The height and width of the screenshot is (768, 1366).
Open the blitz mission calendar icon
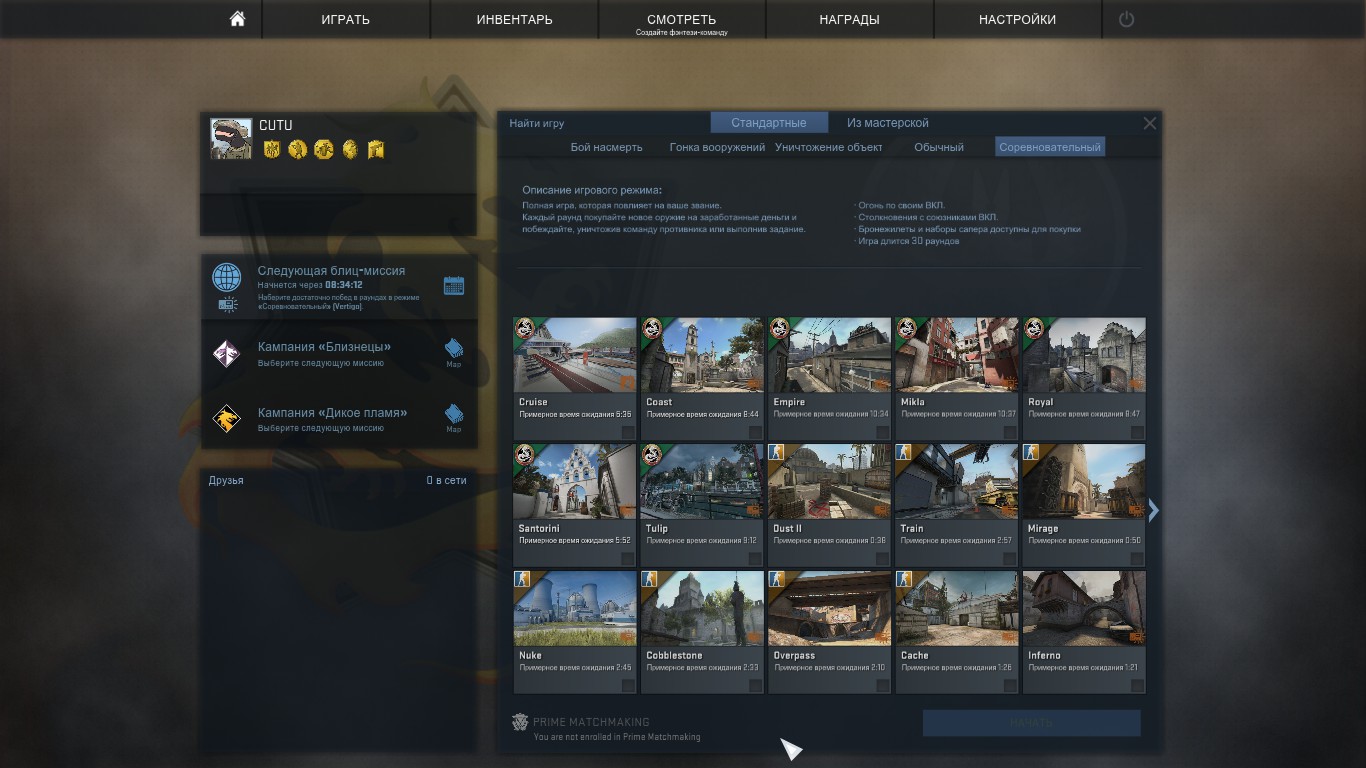(454, 286)
